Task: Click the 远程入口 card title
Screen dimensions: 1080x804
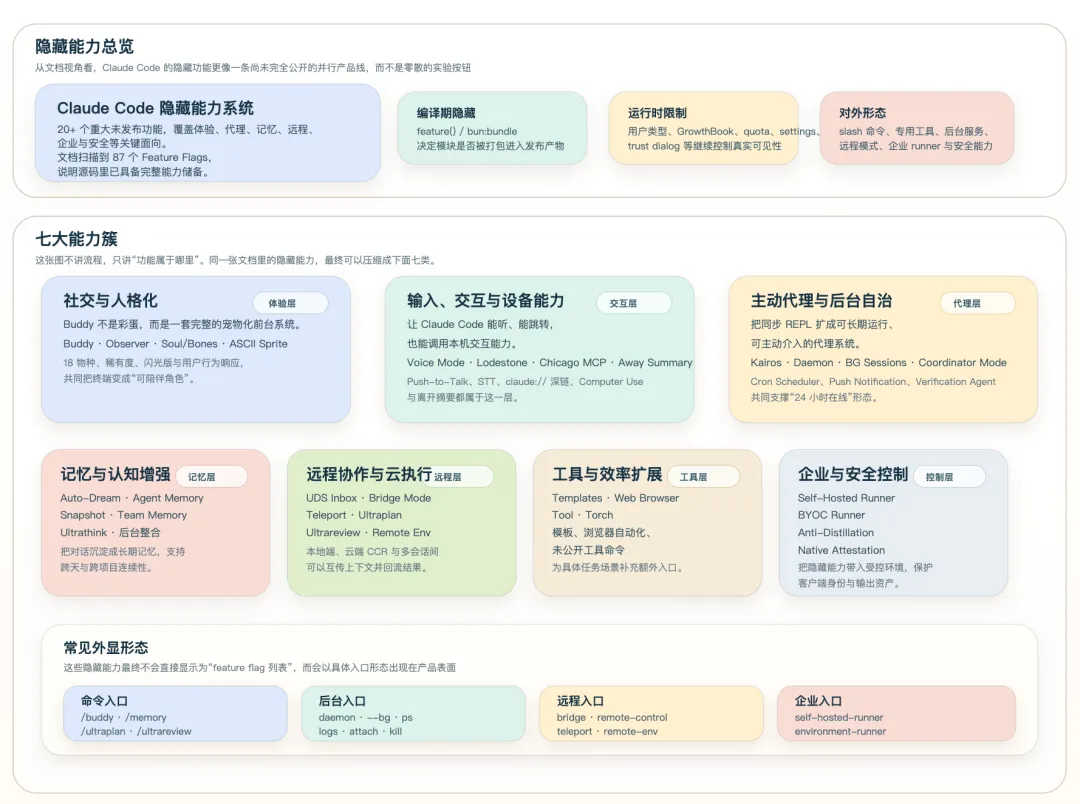Action: click(x=581, y=701)
